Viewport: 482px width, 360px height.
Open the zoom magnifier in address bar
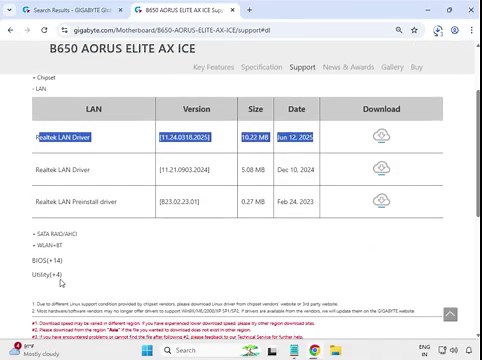click(399, 30)
